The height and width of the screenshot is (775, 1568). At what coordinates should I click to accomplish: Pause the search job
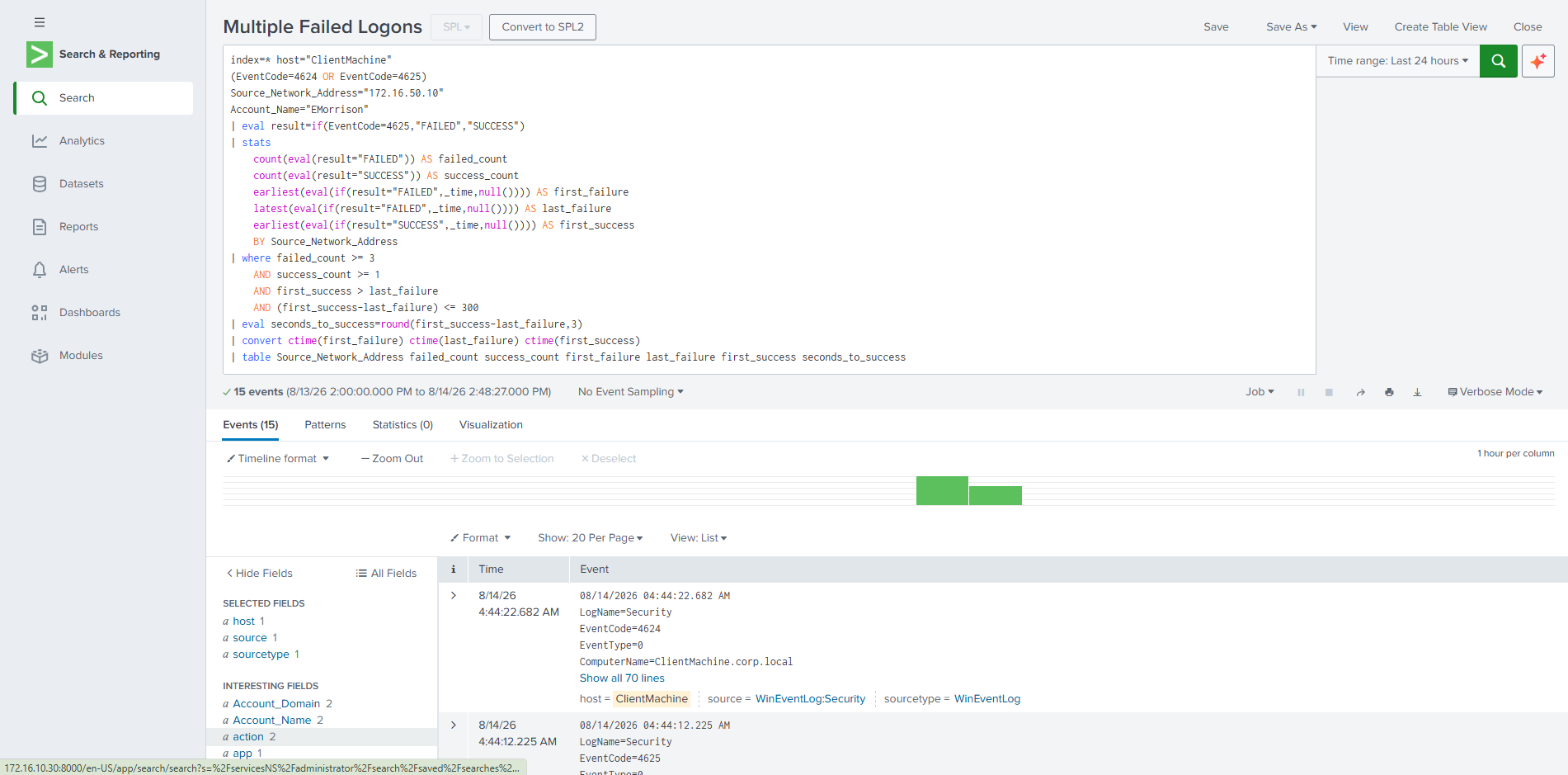1301,392
